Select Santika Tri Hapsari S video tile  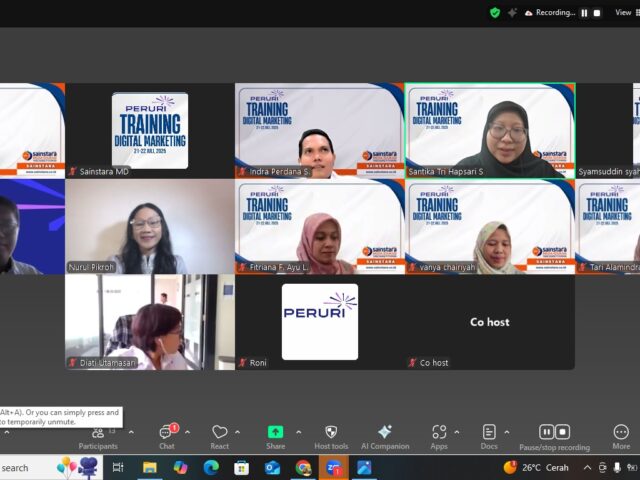pyautogui.click(x=490, y=131)
